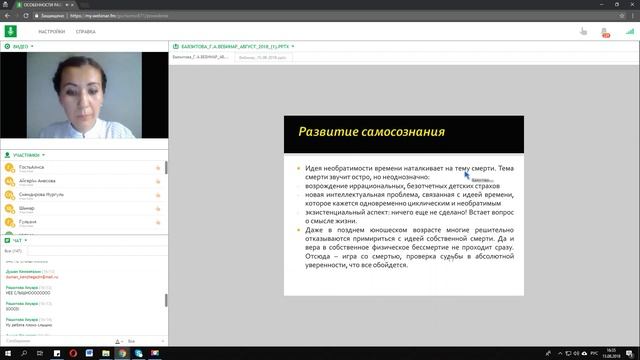Click the email link in the chat
Screen dimensions: 640x360
pyautogui.click(x=32, y=277)
